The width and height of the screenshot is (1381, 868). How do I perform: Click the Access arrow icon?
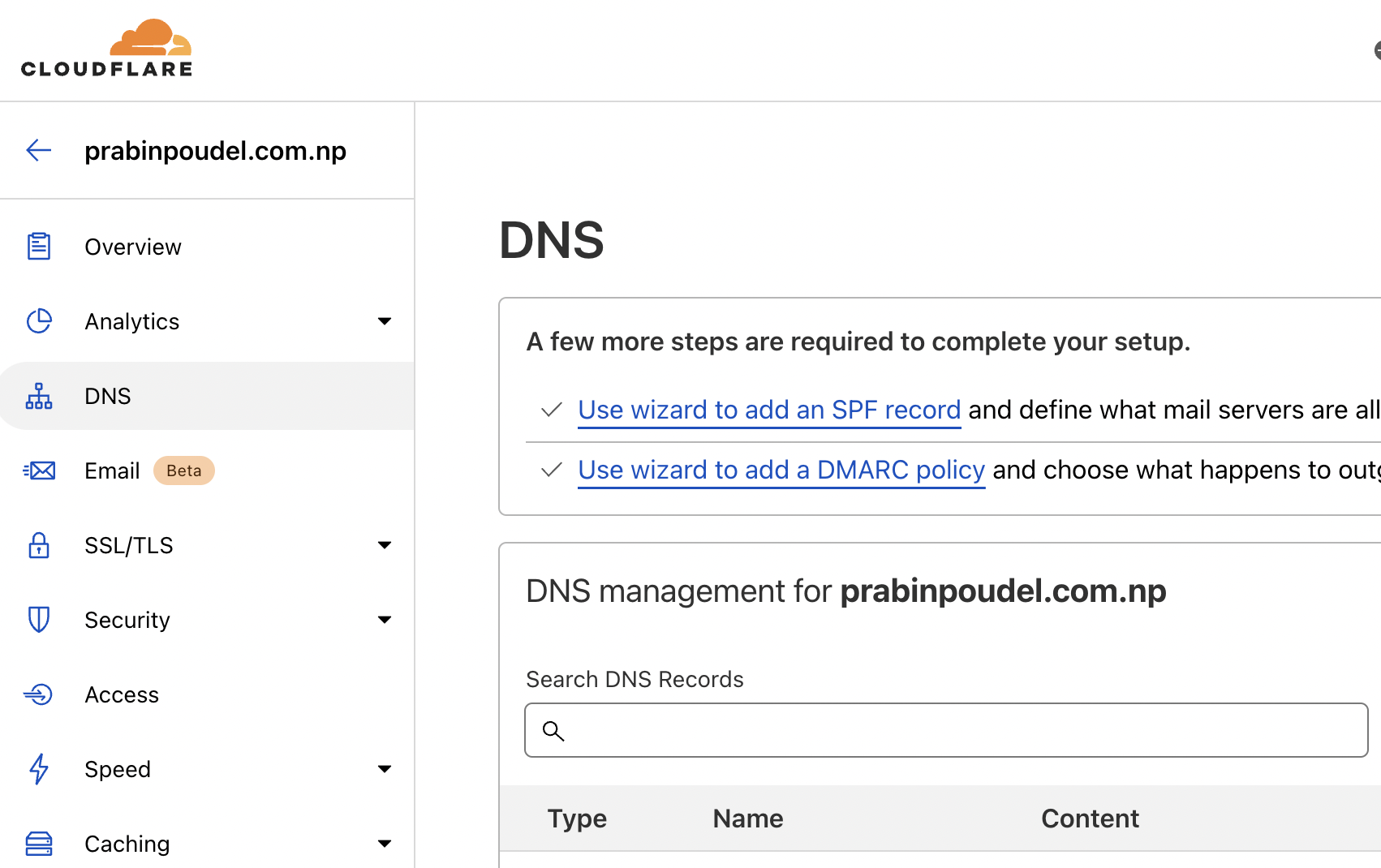pyautogui.click(x=38, y=694)
